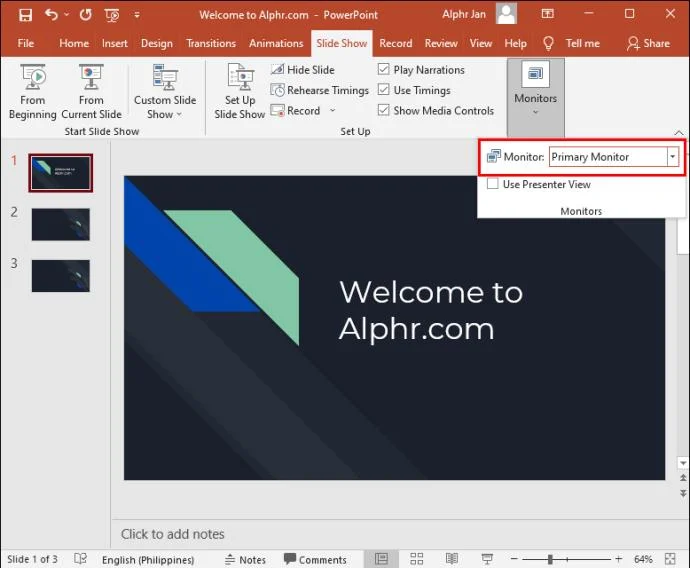This screenshot has height=568, width=690.
Task: Click the Save icon in title bar
Action: pyautogui.click(x=26, y=15)
